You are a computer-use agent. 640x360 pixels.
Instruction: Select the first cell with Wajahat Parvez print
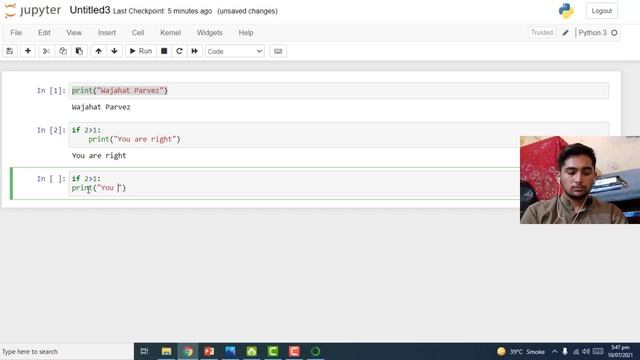click(x=339, y=91)
